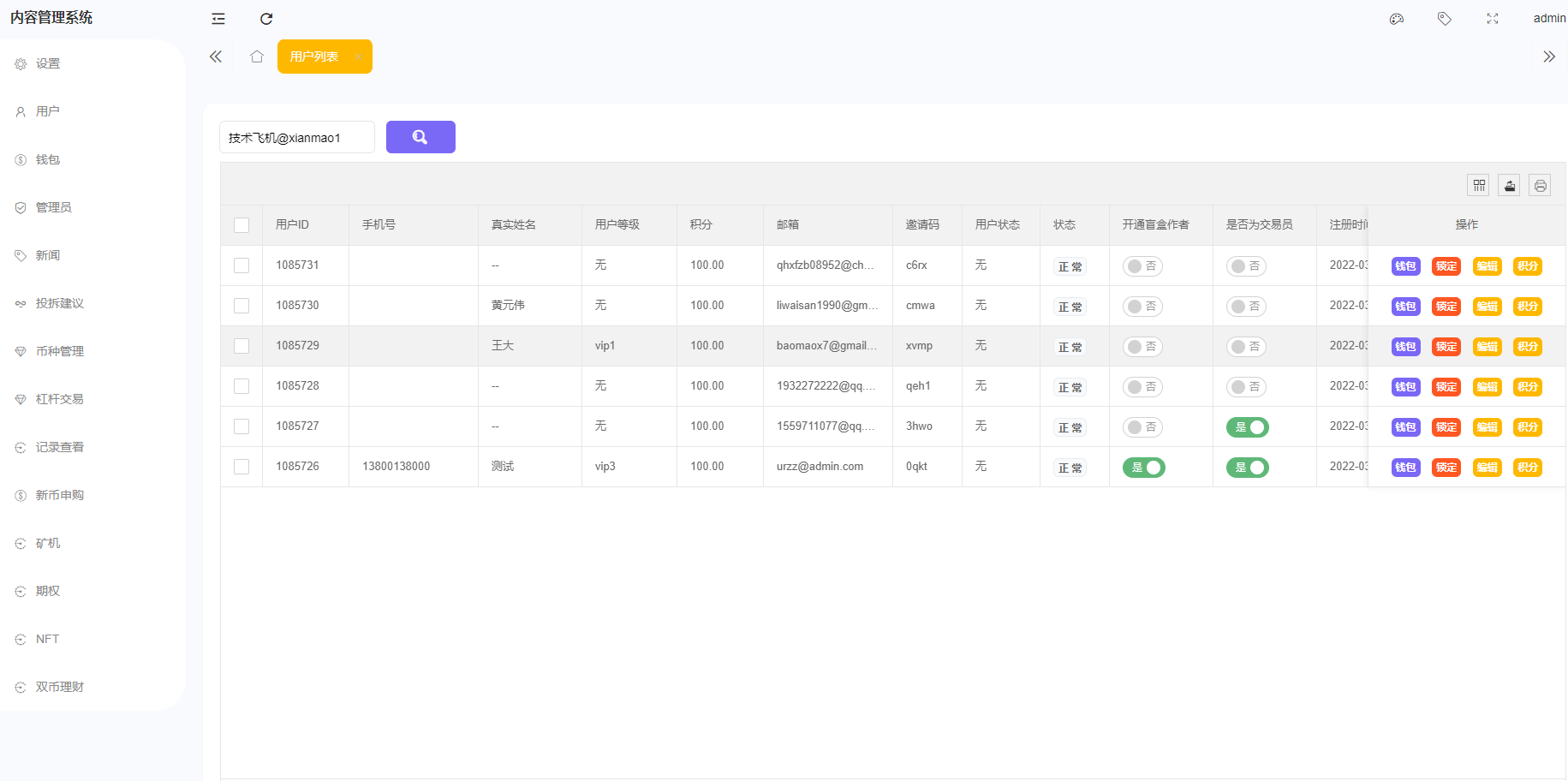Export table data icon

click(x=1510, y=185)
